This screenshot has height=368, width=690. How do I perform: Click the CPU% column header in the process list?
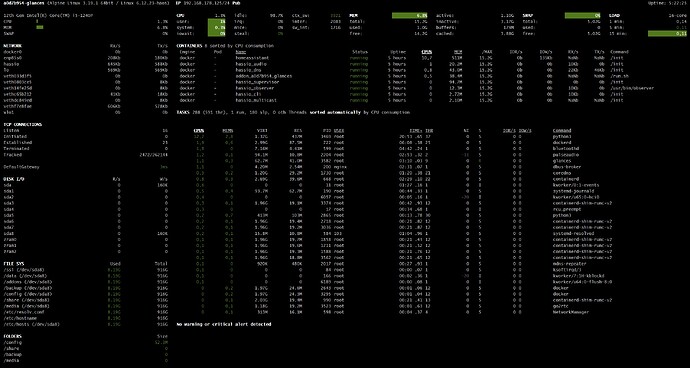[199, 130]
